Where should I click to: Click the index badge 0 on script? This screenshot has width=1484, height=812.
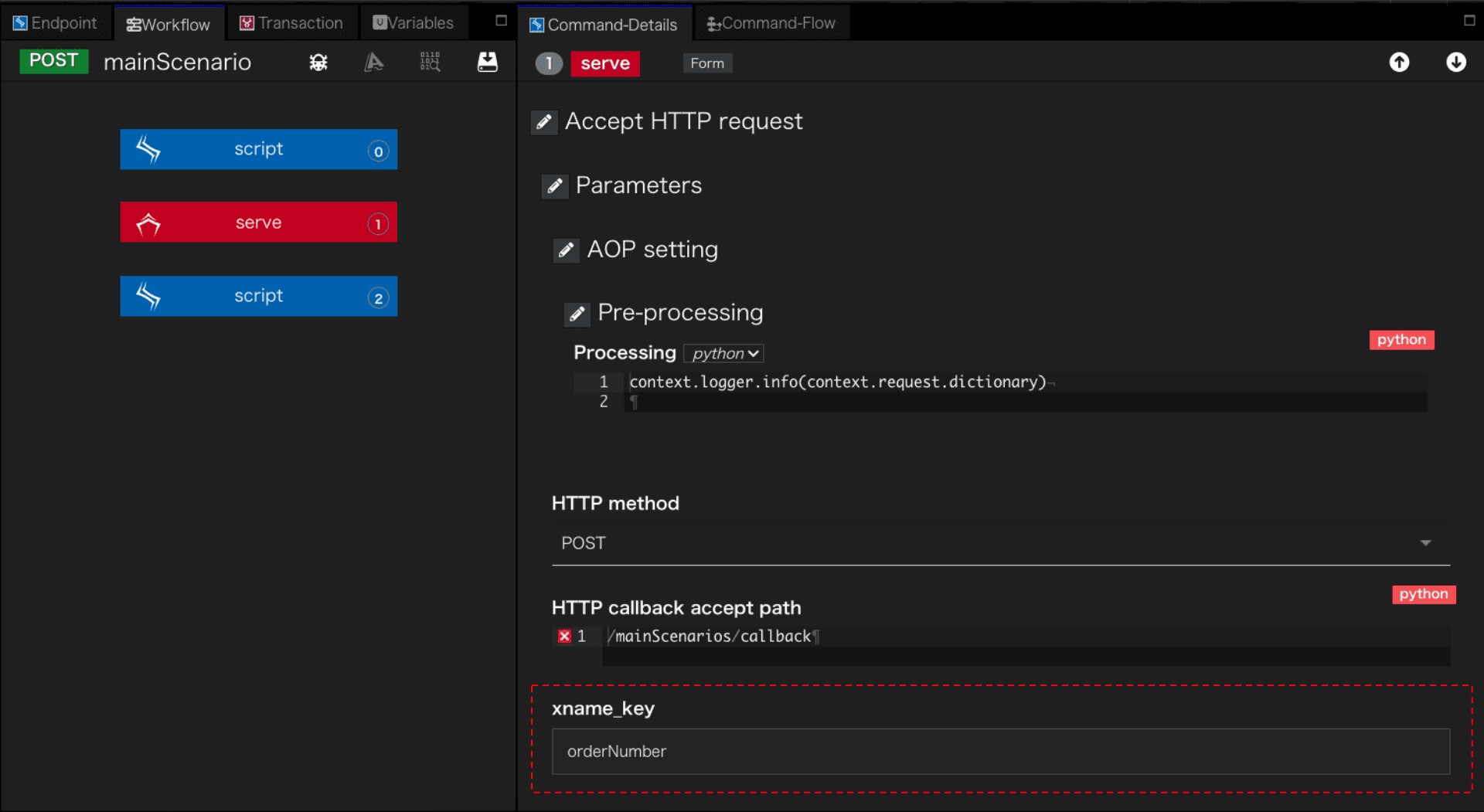point(378,151)
